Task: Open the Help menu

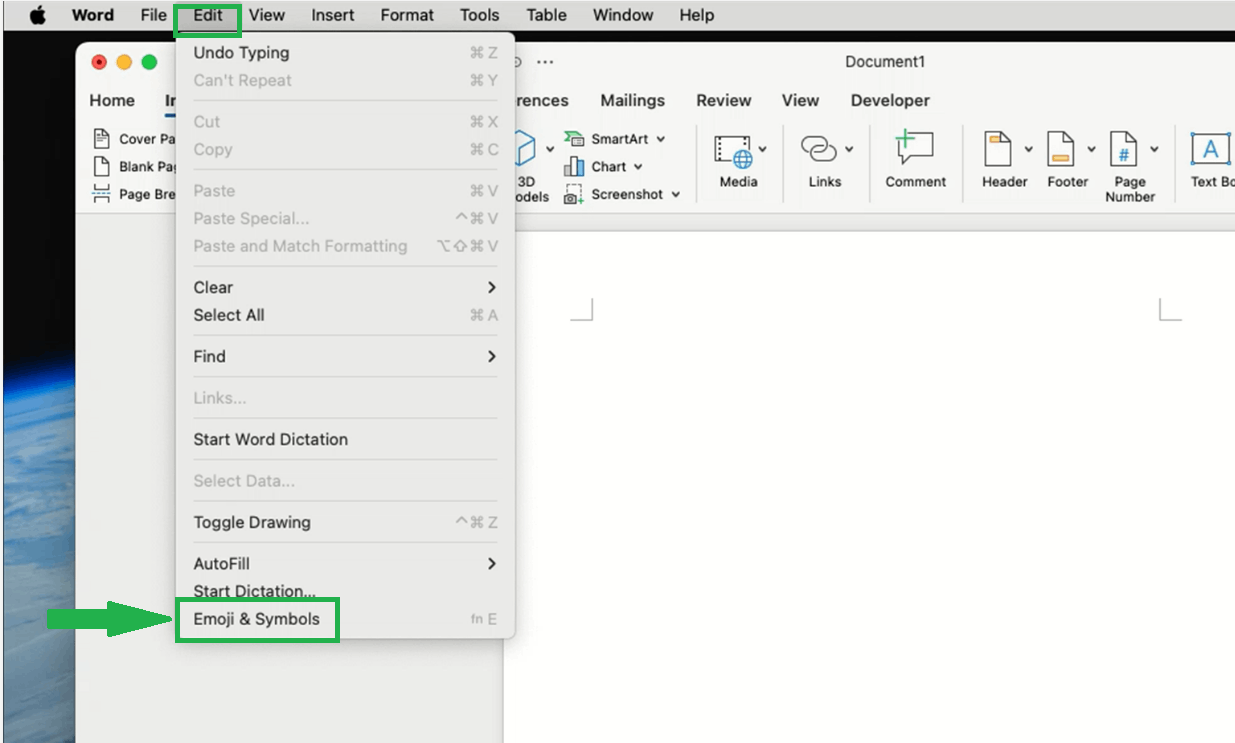Action: tap(697, 15)
